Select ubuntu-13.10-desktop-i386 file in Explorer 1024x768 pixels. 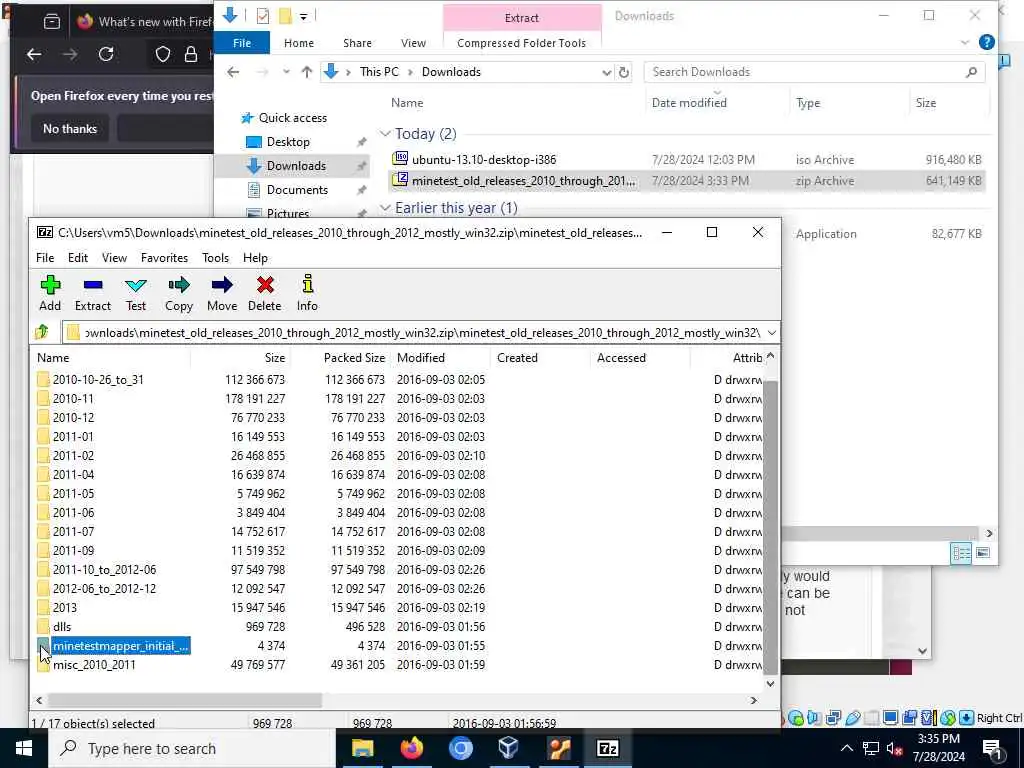[x=484, y=159]
